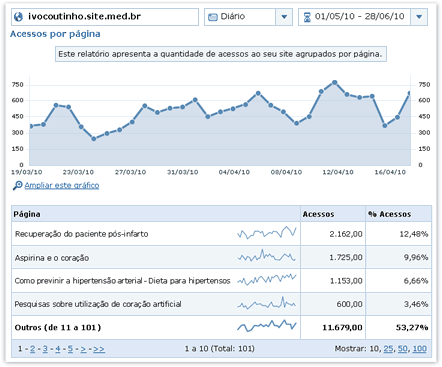Image resolution: width=442 pixels, height=367 pixels.
Task: Click the percentage 12,48%
Action: click(414, 234)
